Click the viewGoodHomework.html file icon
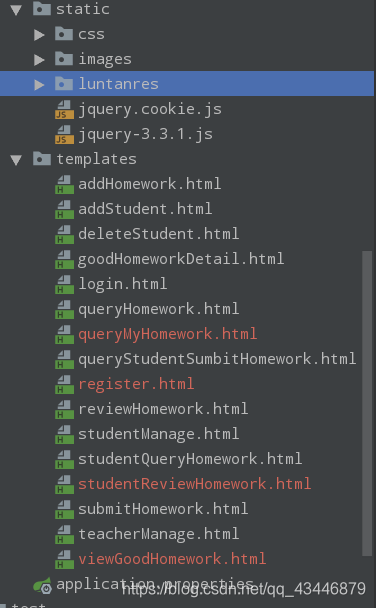 tap(64, 560)
